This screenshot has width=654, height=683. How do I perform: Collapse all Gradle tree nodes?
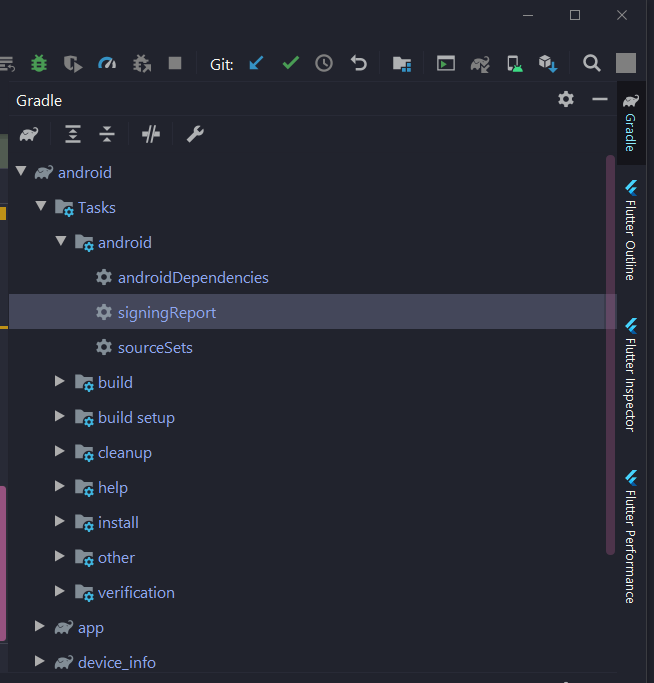(107, 134)
